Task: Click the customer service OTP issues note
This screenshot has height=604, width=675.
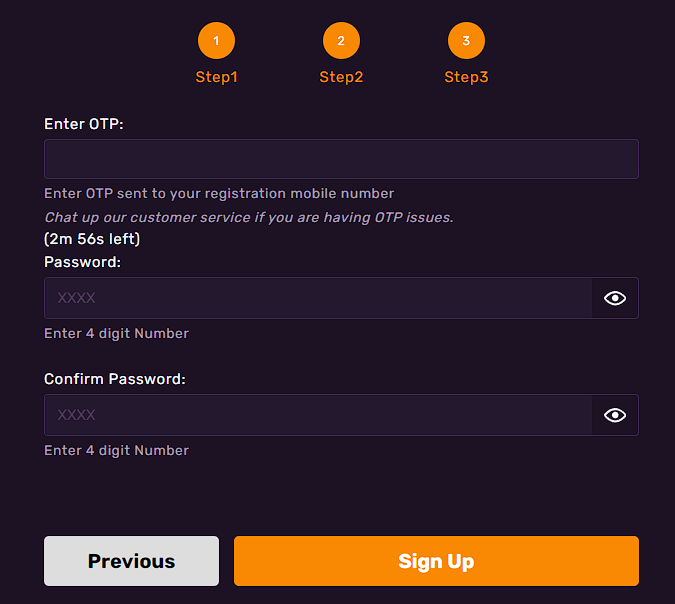Action: click(249, 217)
